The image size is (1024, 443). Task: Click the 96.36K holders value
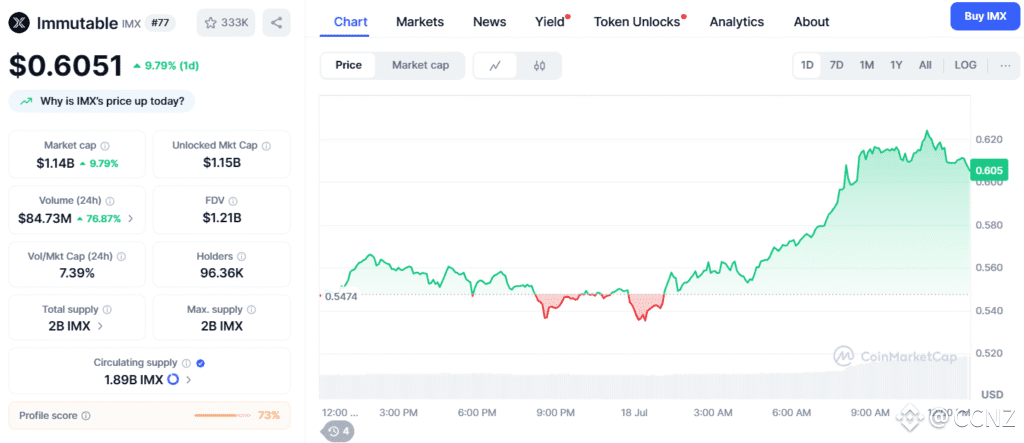(222, 273)
